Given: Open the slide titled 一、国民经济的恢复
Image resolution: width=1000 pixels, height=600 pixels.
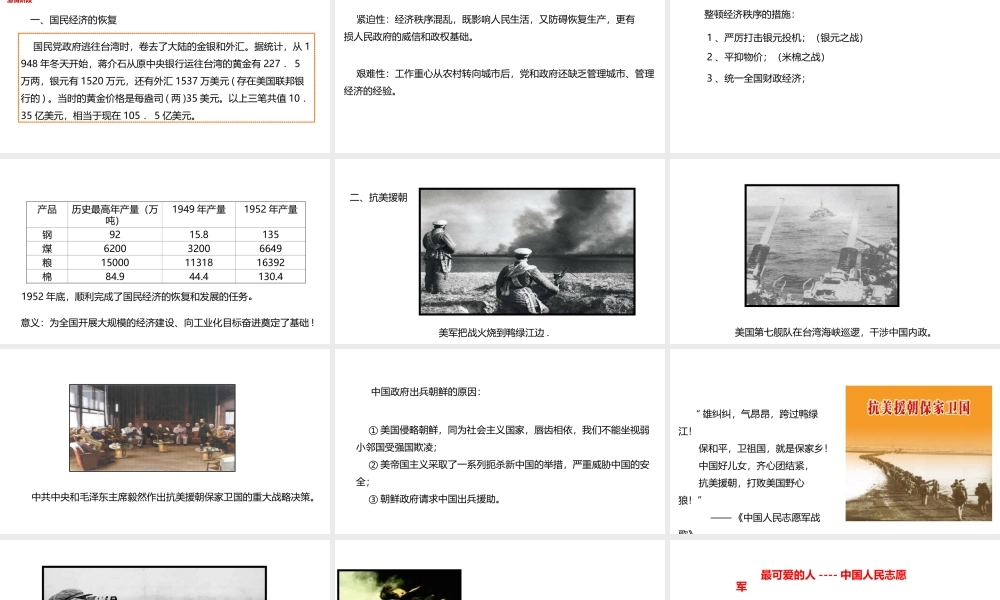Looking at the screenshot, I should click(165, 76).
